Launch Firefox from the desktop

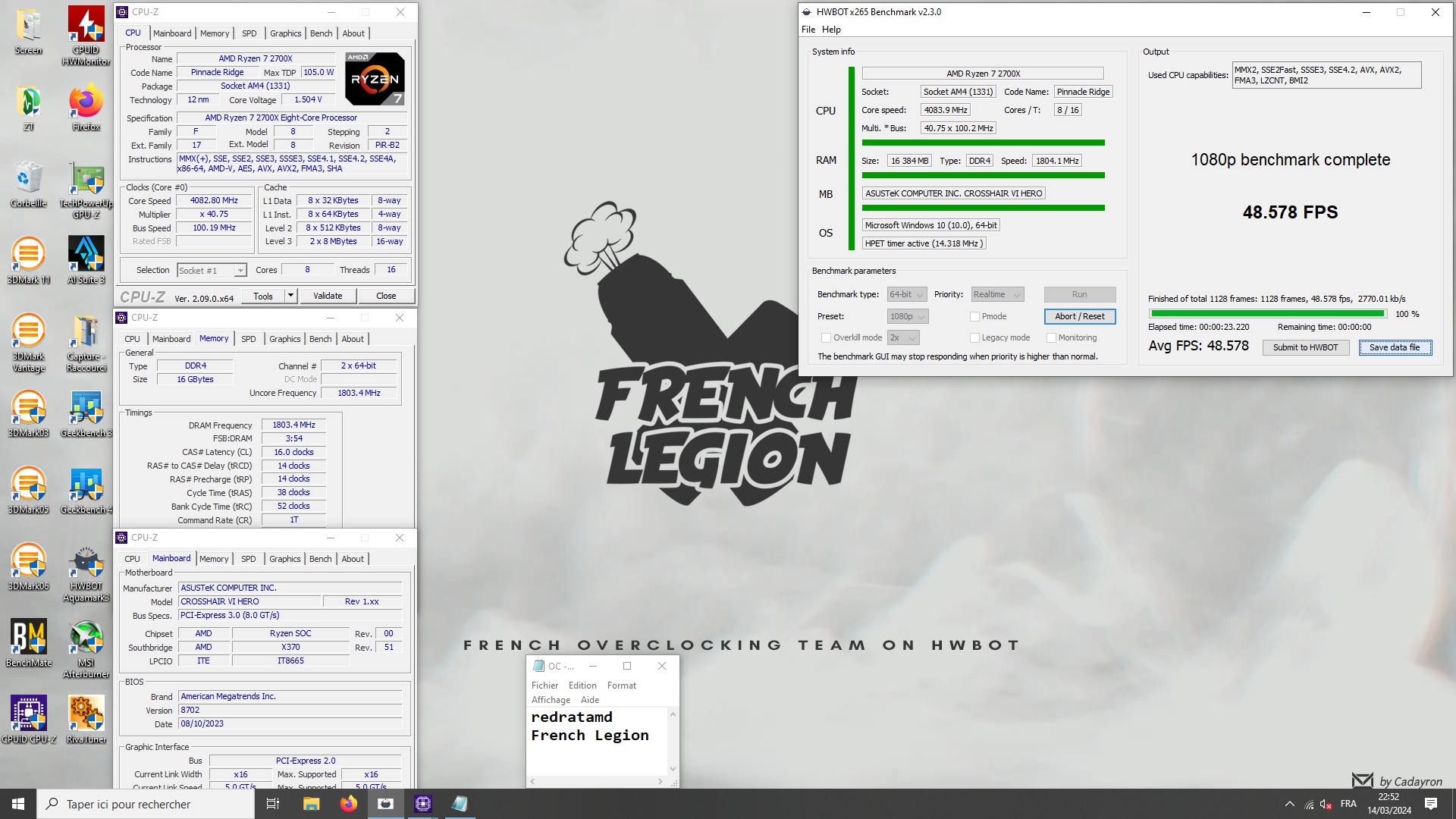86,108
